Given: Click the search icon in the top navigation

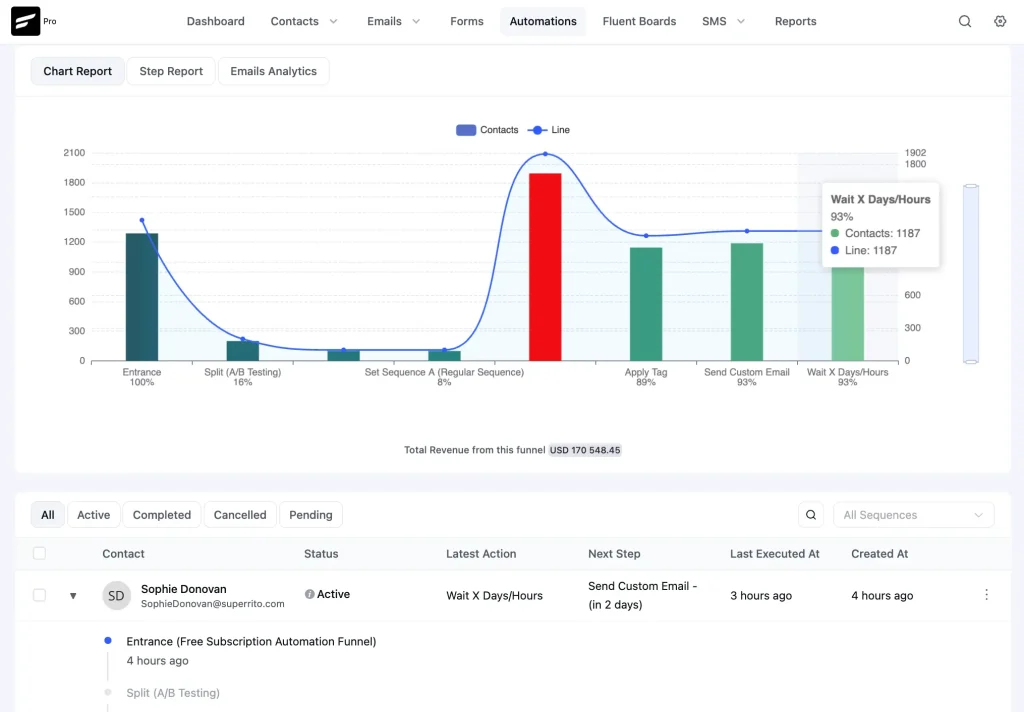Looking at the screenshot, I should coord(964,21).
